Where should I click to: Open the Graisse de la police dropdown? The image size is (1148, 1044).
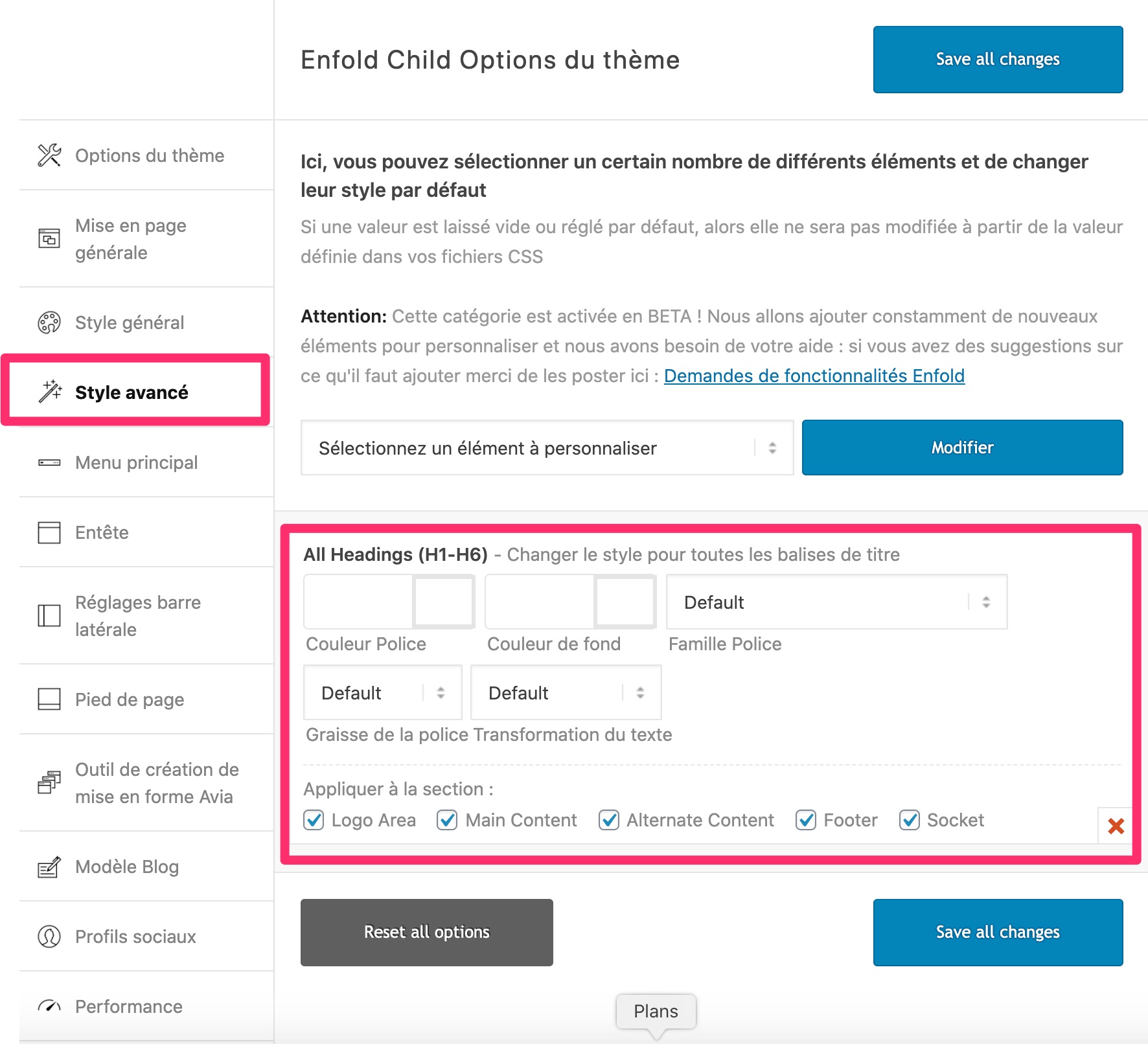(382, 693)
